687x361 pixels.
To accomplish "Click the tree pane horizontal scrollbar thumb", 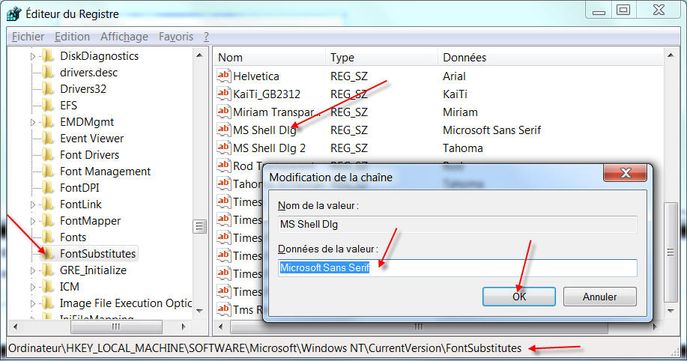I will point(116,326).
